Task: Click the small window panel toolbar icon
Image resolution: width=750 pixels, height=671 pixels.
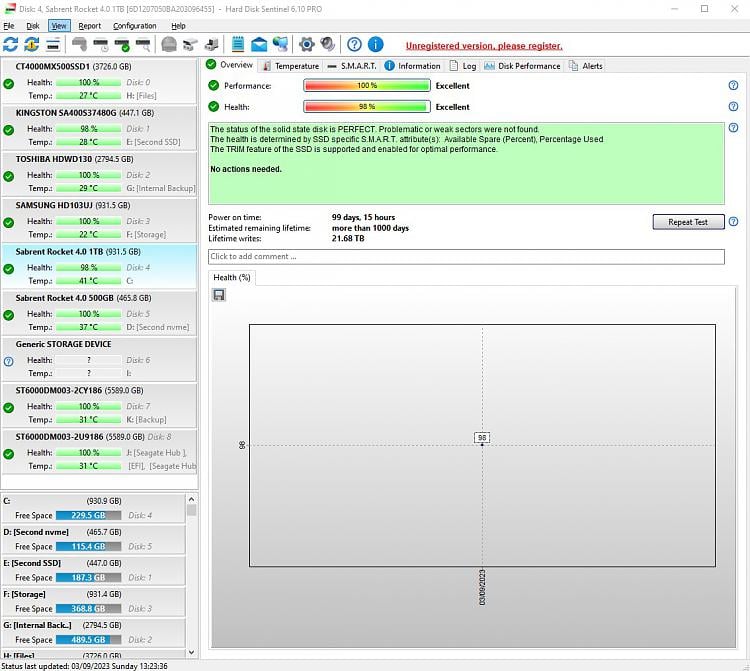Action: pos(53,45)
